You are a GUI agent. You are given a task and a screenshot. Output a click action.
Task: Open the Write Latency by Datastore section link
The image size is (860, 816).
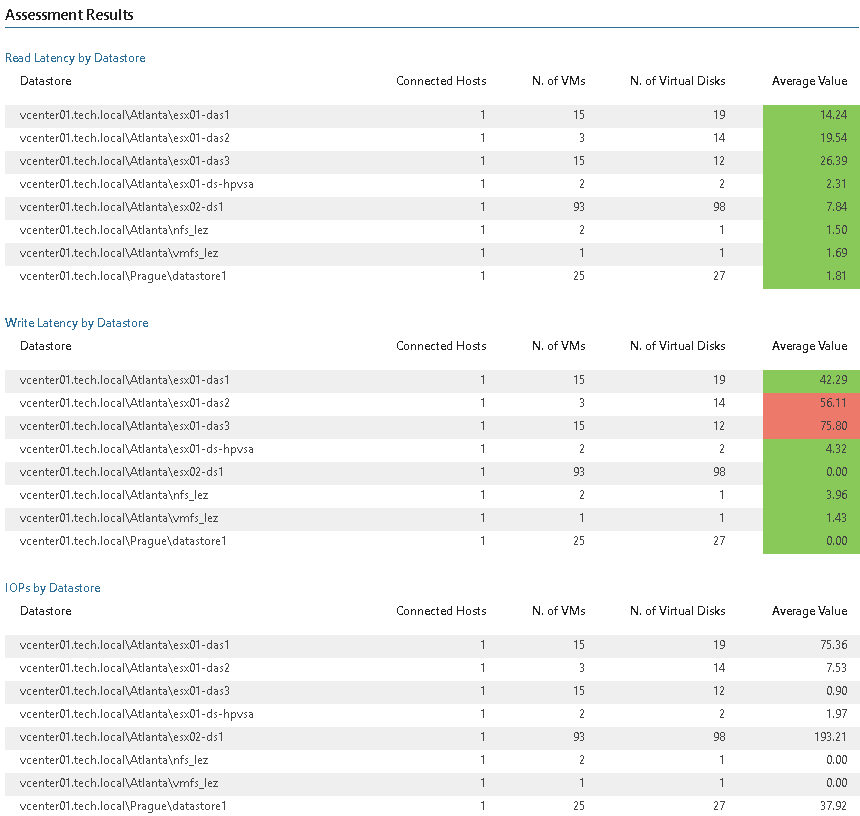click(77, 323)
